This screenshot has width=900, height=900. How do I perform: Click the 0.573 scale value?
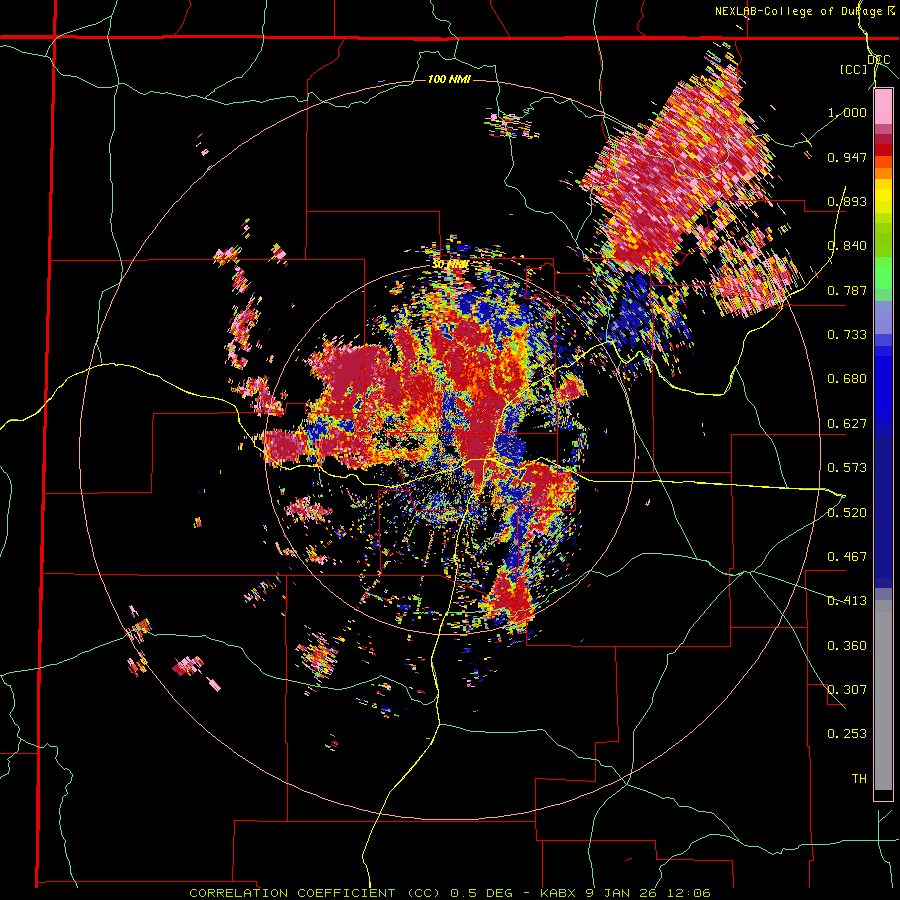[x=847, y=468]
